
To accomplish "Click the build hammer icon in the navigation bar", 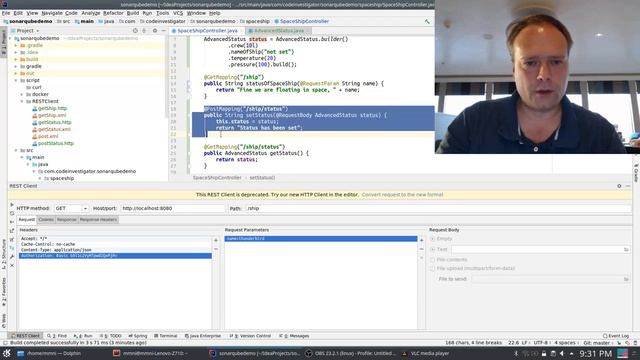I will tap(427, 21).
